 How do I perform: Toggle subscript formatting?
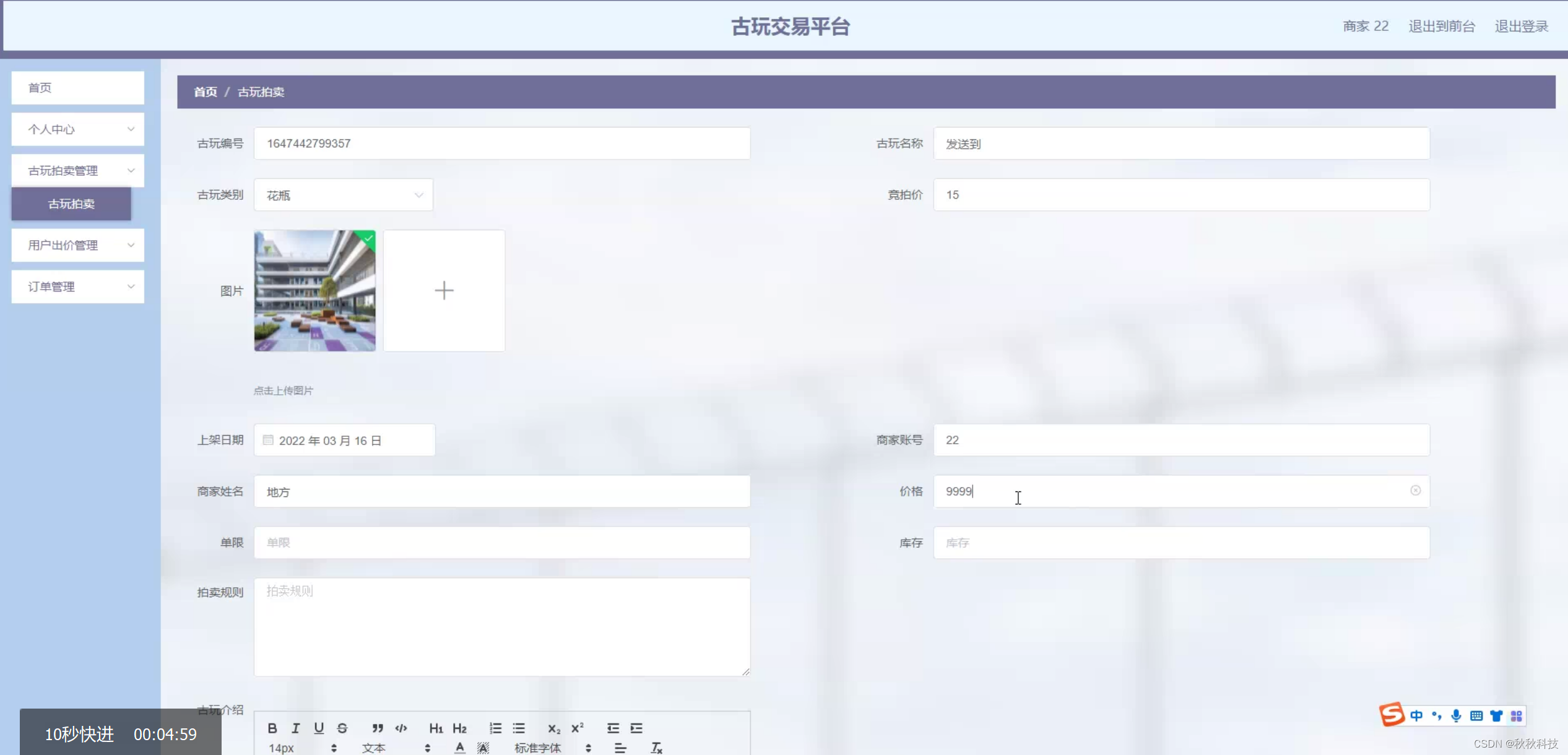point(553,728)
